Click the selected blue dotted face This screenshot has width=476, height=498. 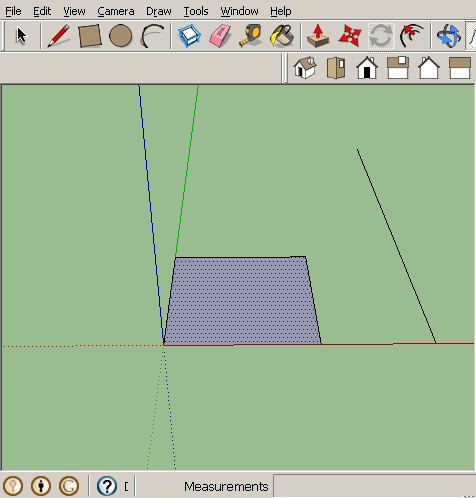pyautogui.click(x=243, y=301)
